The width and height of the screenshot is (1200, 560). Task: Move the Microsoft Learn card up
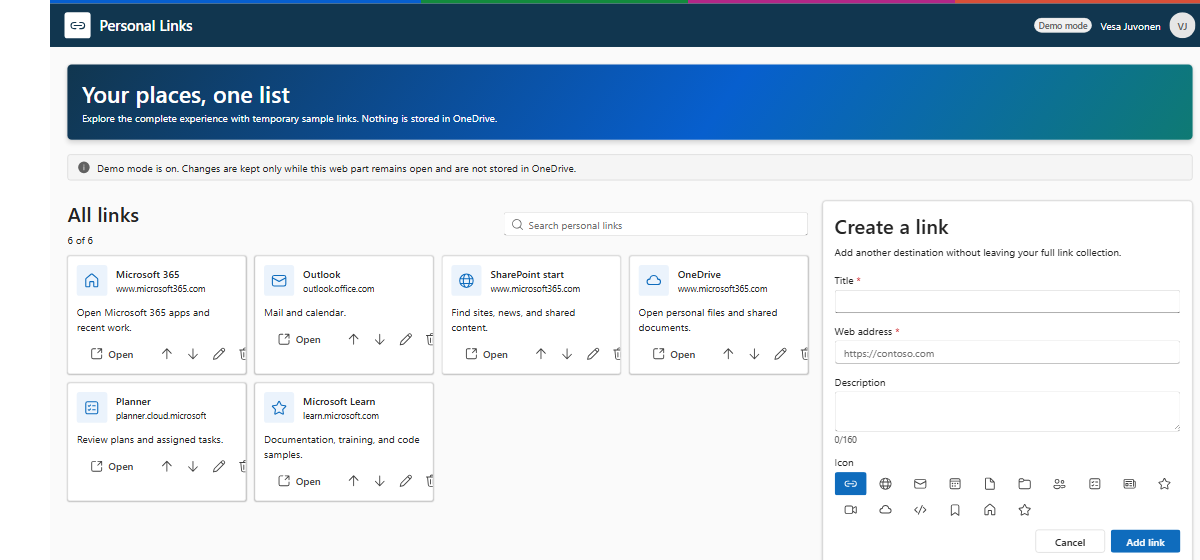tap(354, 481)
